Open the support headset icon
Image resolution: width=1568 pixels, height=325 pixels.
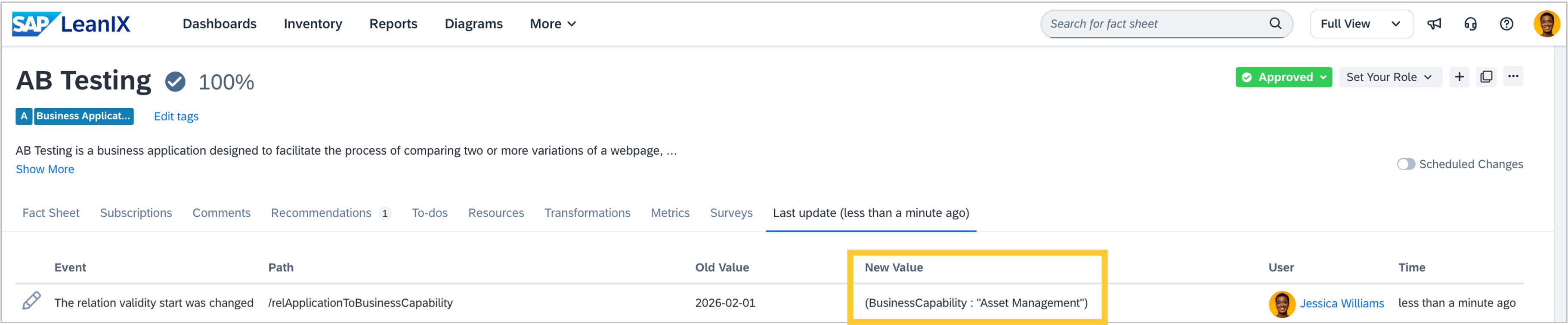(1470, 25)
